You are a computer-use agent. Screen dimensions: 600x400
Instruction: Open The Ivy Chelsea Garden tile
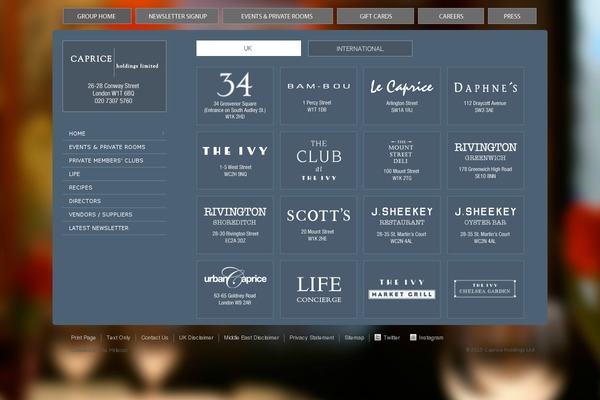click(485, 289)
